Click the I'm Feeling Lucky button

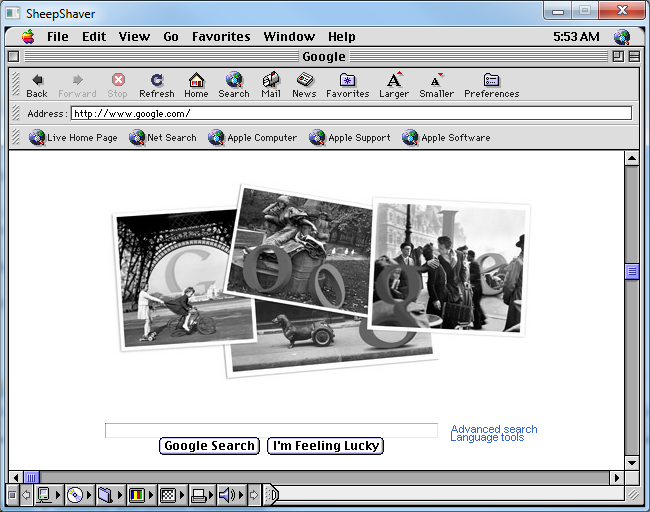point(325,446)
